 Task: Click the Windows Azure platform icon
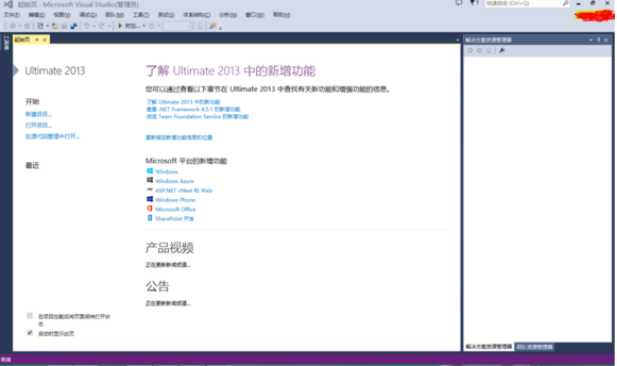(x=150, y=180)
